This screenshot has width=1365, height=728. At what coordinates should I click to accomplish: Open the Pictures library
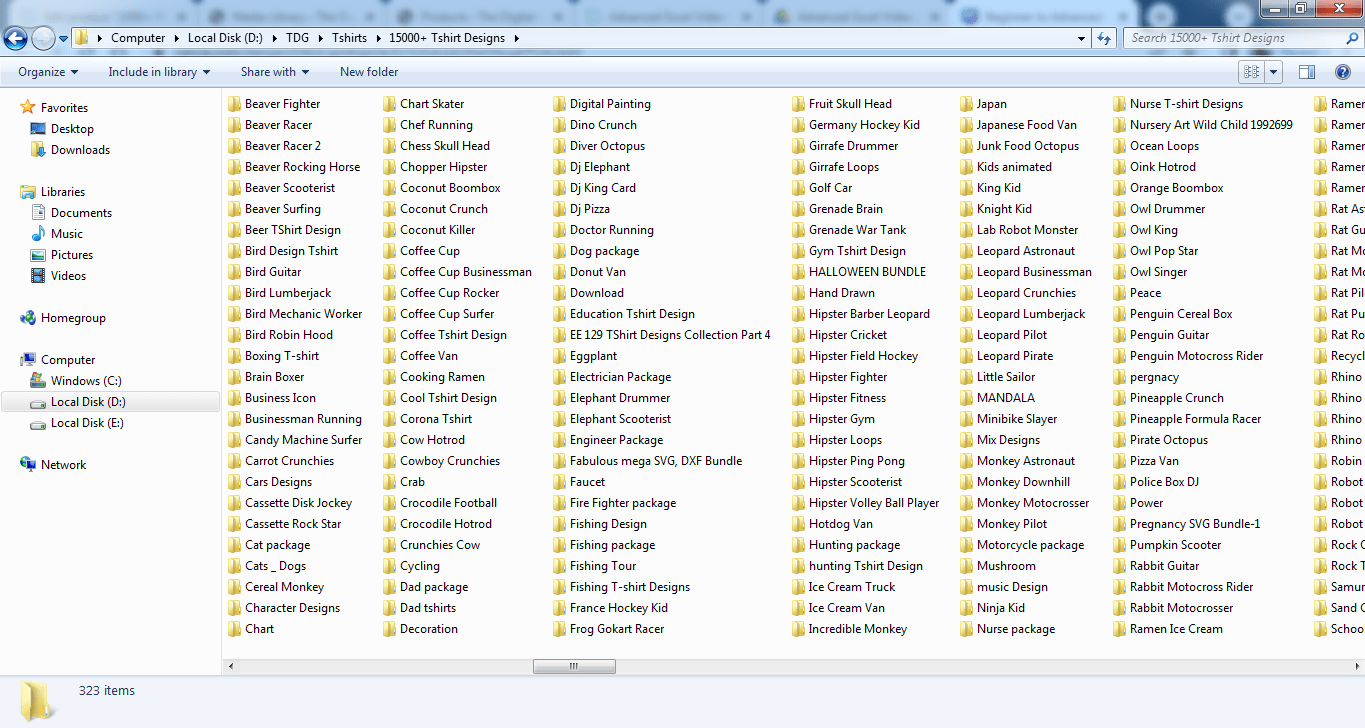(x=72, y=255)
